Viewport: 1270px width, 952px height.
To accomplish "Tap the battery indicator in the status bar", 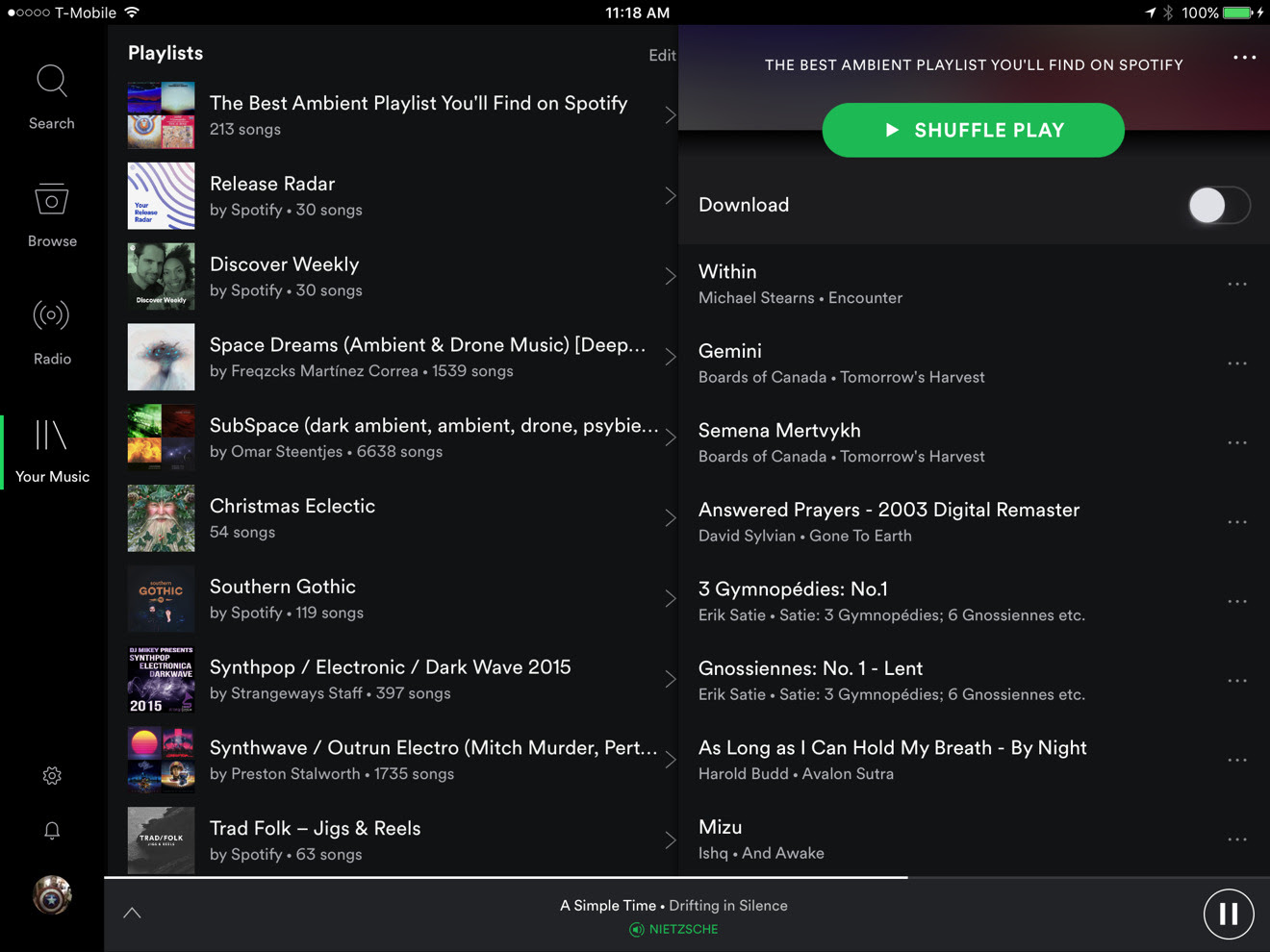I will coord(1237,13).
